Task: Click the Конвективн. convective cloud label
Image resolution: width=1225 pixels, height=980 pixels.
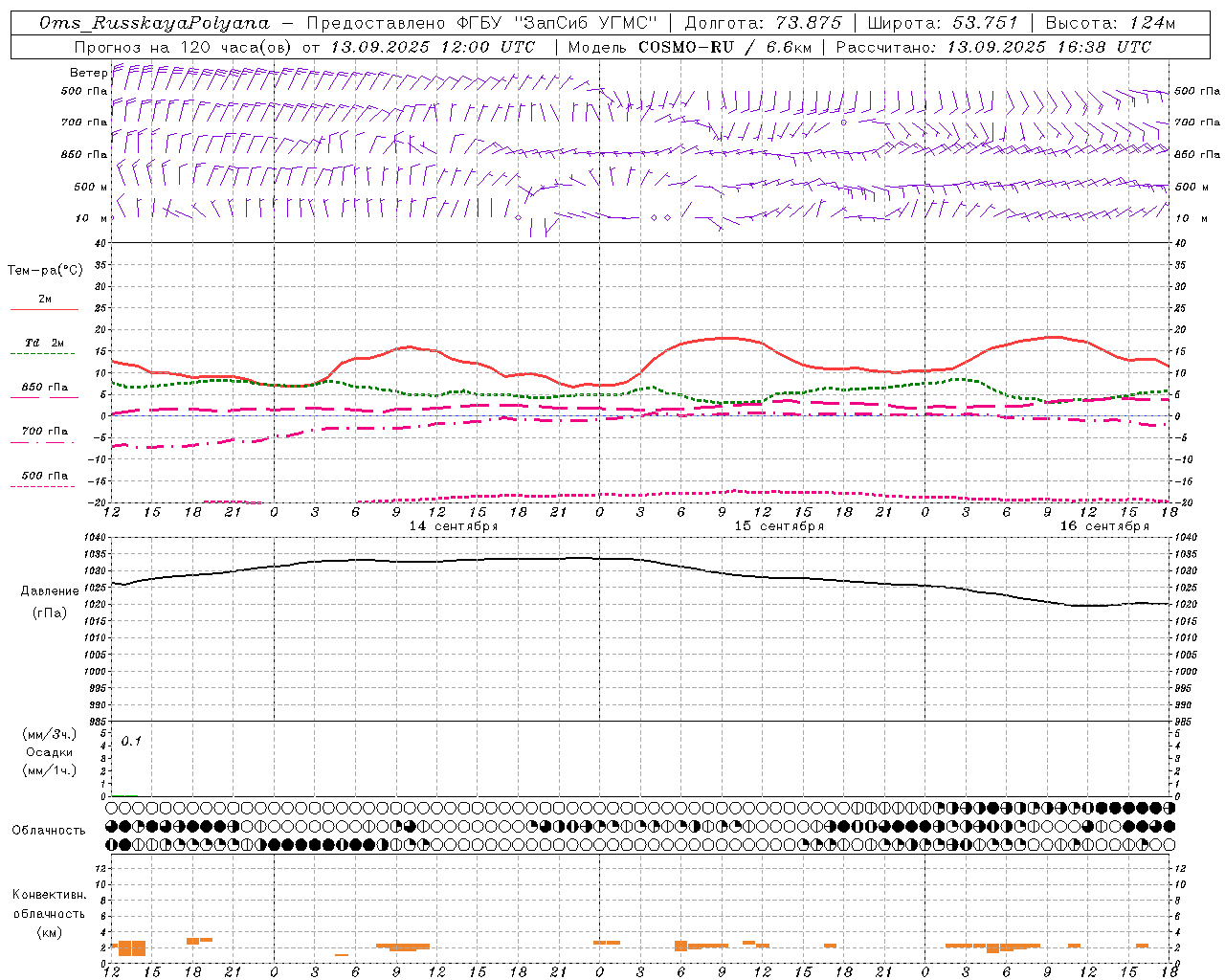Action: click(x=49, y=895)
